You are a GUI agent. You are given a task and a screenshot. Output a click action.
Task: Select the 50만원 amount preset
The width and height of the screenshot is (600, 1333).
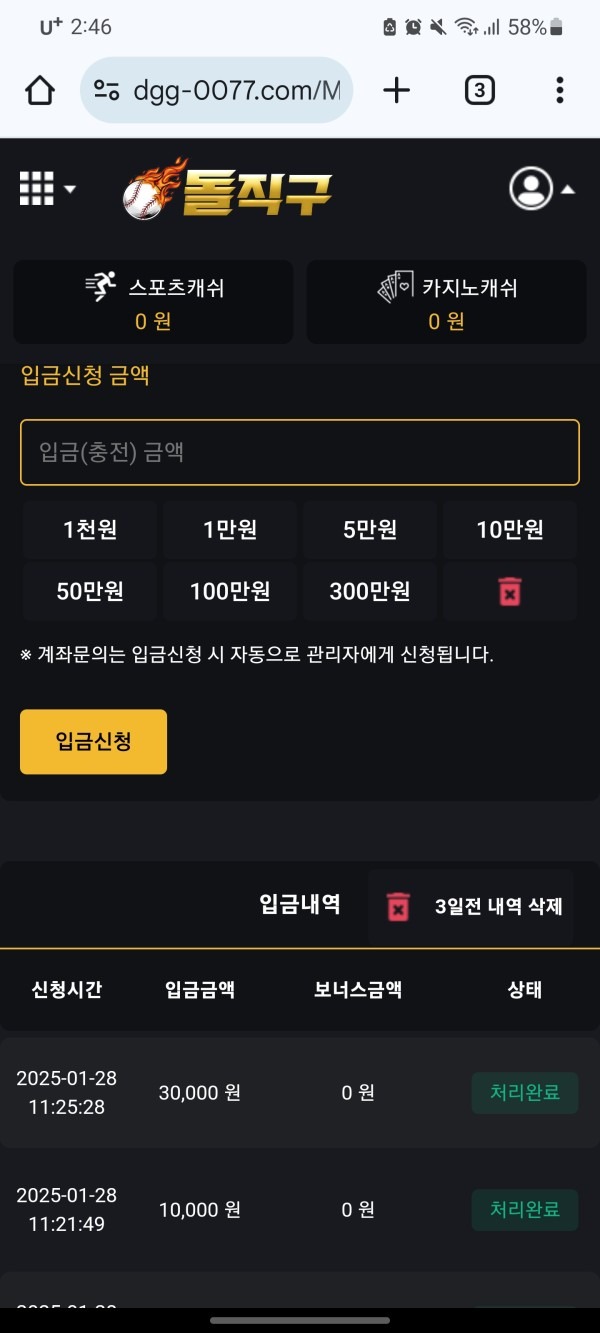[x=89, y=591]
